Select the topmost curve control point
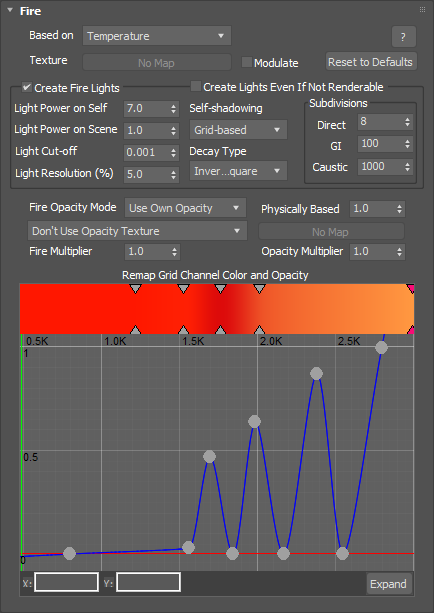Viewport: 434px width, 613px height. click(381, 347)
